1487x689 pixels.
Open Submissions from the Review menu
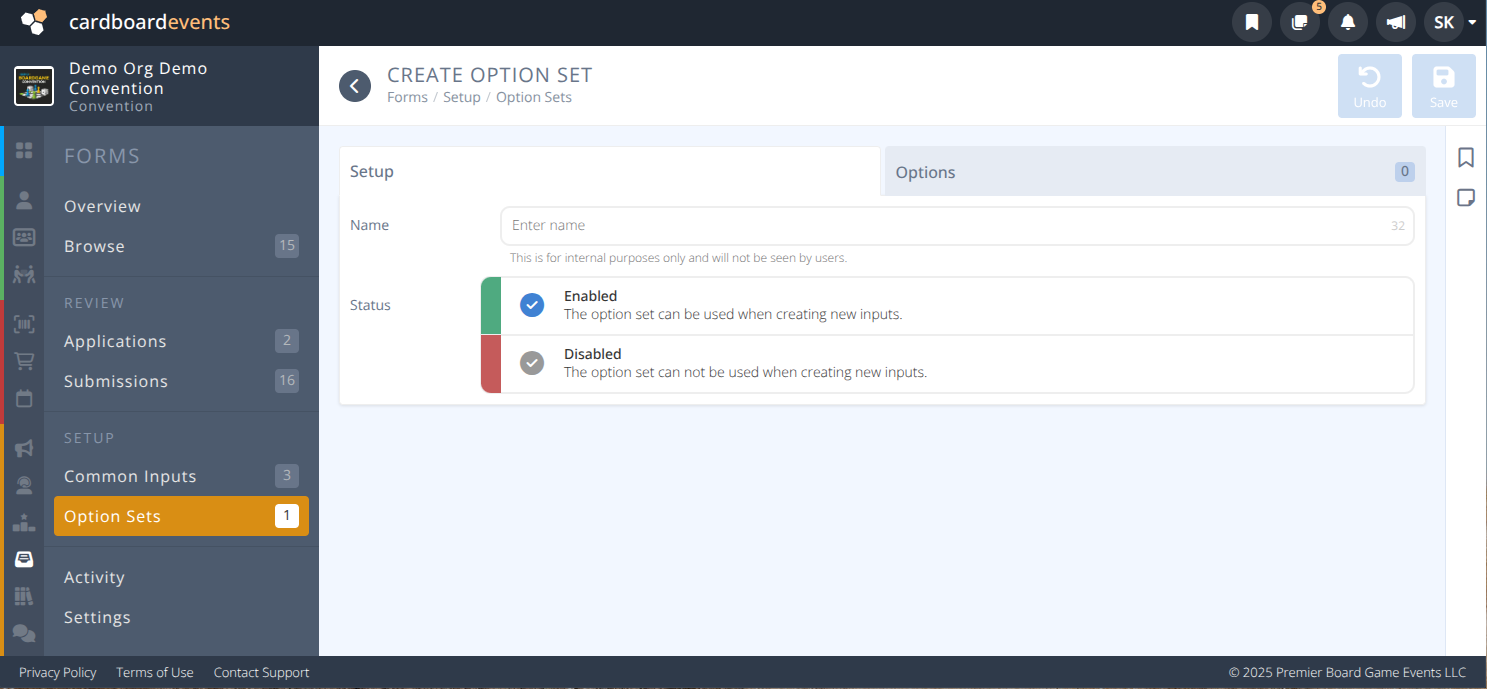(x=115, y=381)
